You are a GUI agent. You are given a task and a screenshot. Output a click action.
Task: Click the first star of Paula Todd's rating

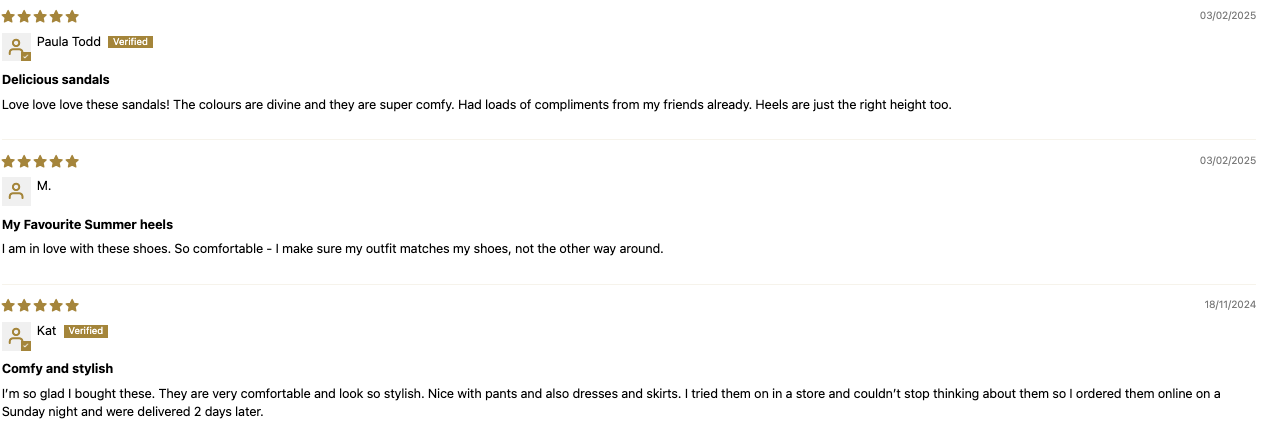[x=9, y=17]
